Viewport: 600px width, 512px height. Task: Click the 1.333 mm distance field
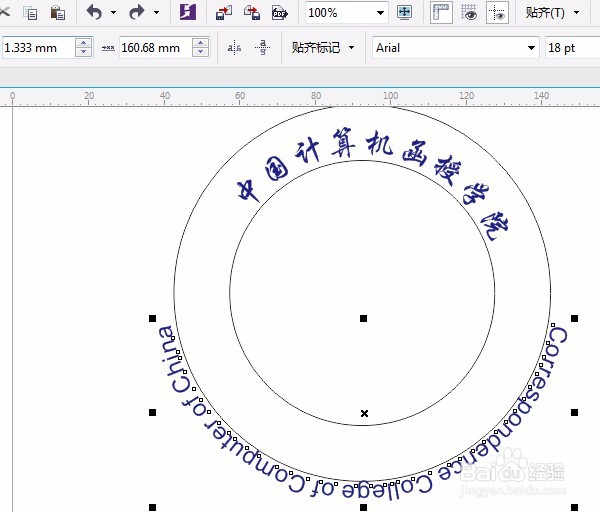[38, 48]
